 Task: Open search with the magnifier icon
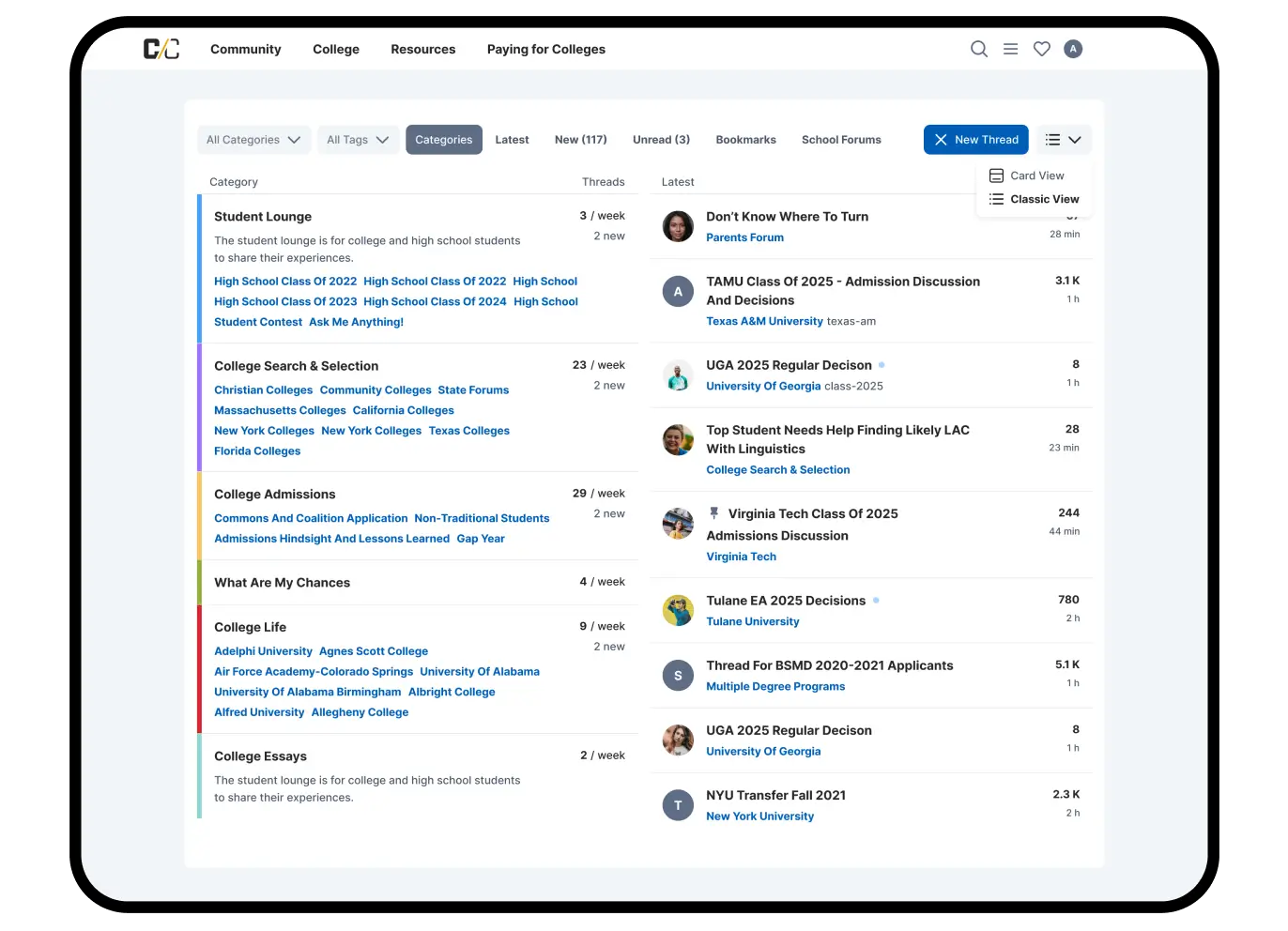[x=978, y=49]
